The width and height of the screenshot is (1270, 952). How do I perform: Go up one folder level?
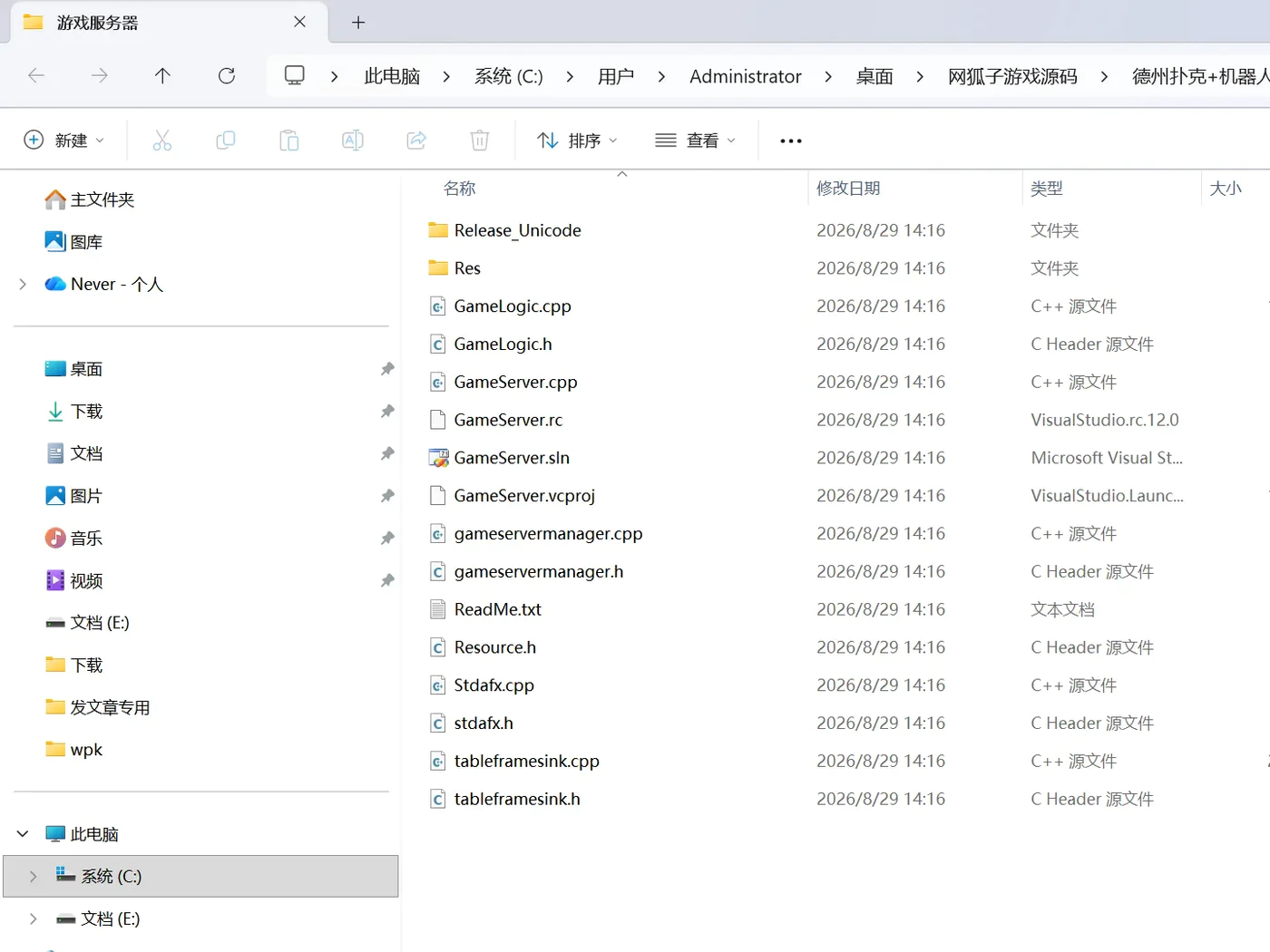pos(162,75)
